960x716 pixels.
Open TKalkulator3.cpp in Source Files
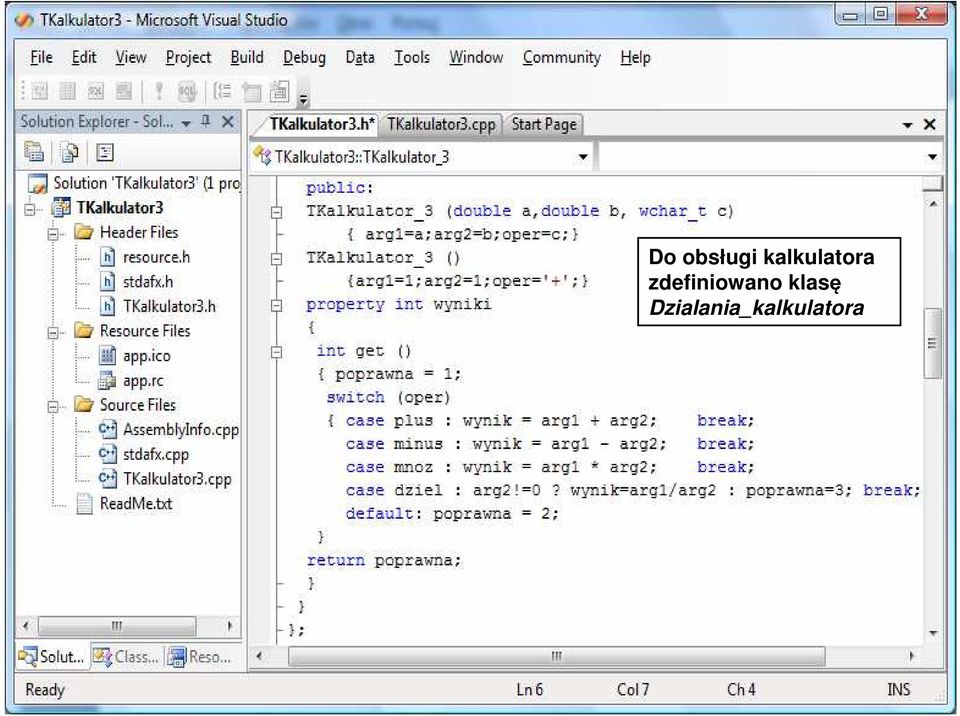click(x=177, y=479)
